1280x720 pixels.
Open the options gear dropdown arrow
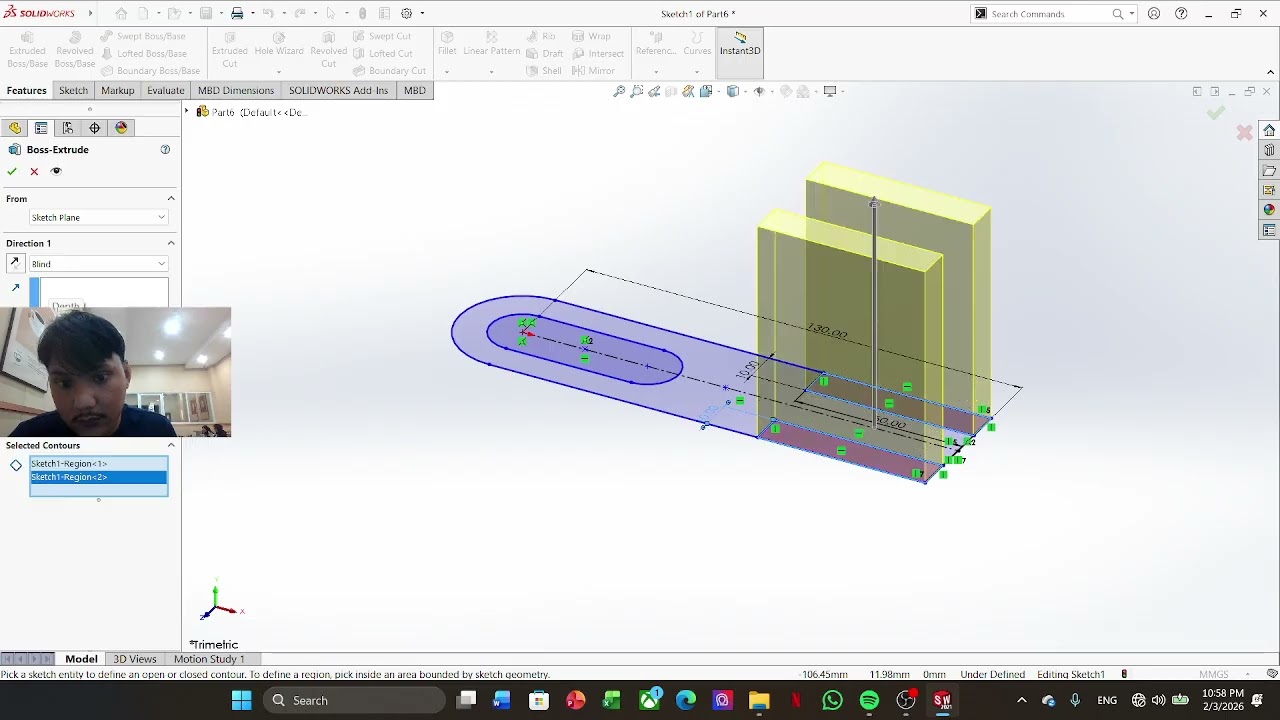(x=423, y=14)
